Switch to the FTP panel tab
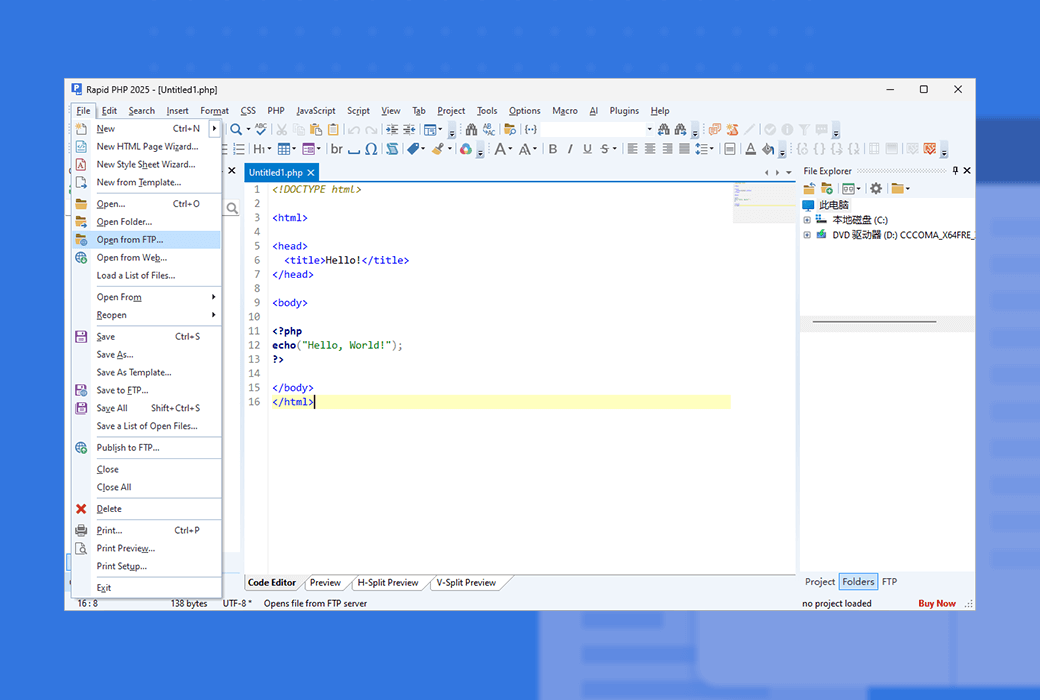 coord(889,582)
